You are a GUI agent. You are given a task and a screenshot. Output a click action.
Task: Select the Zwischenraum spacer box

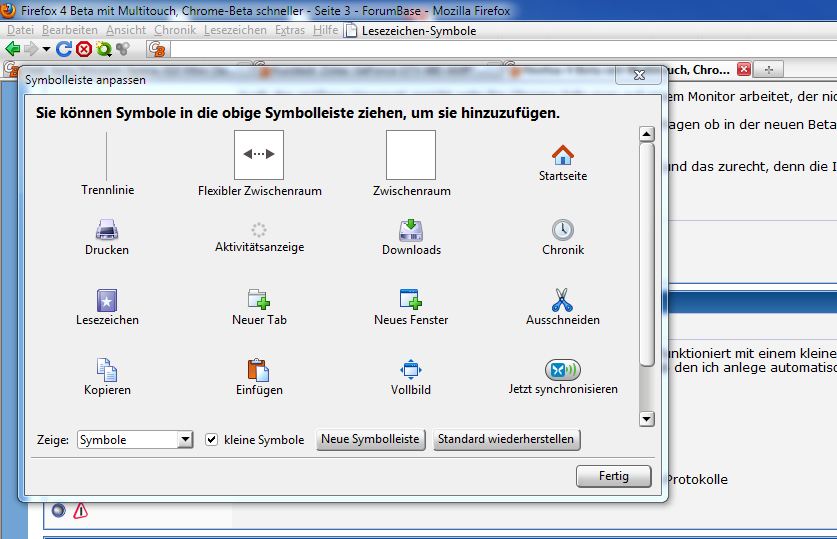411,155
